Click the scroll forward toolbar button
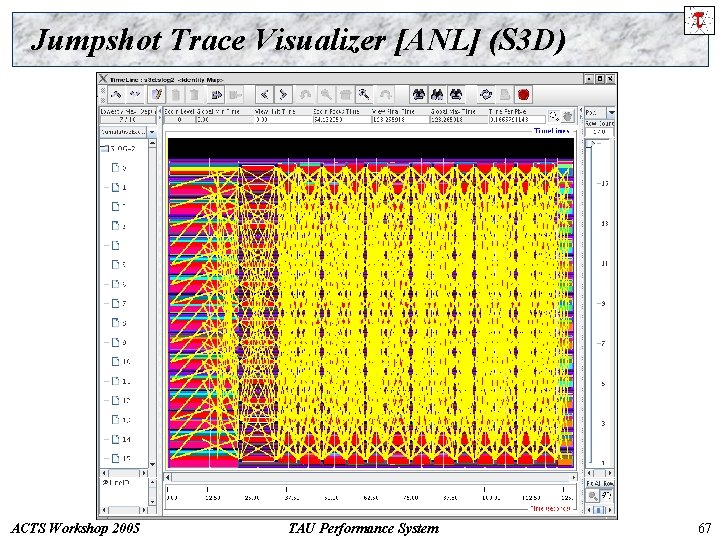720x540 pixels. (283, 95)
